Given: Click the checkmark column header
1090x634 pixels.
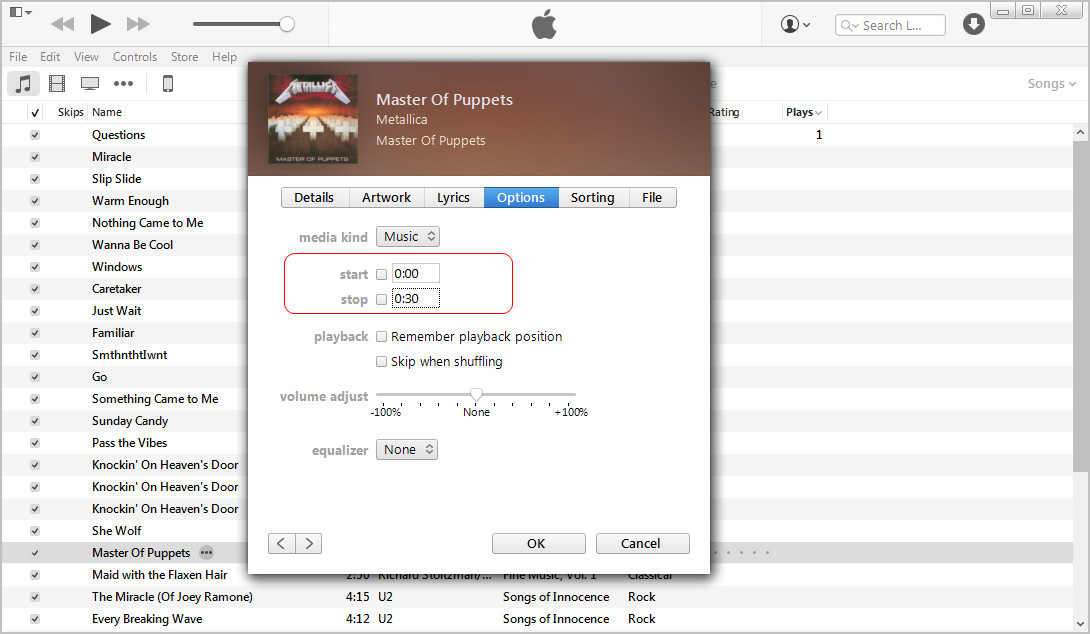Looking at the screenshot, I should pyautogui.click(x=35, y=113).
